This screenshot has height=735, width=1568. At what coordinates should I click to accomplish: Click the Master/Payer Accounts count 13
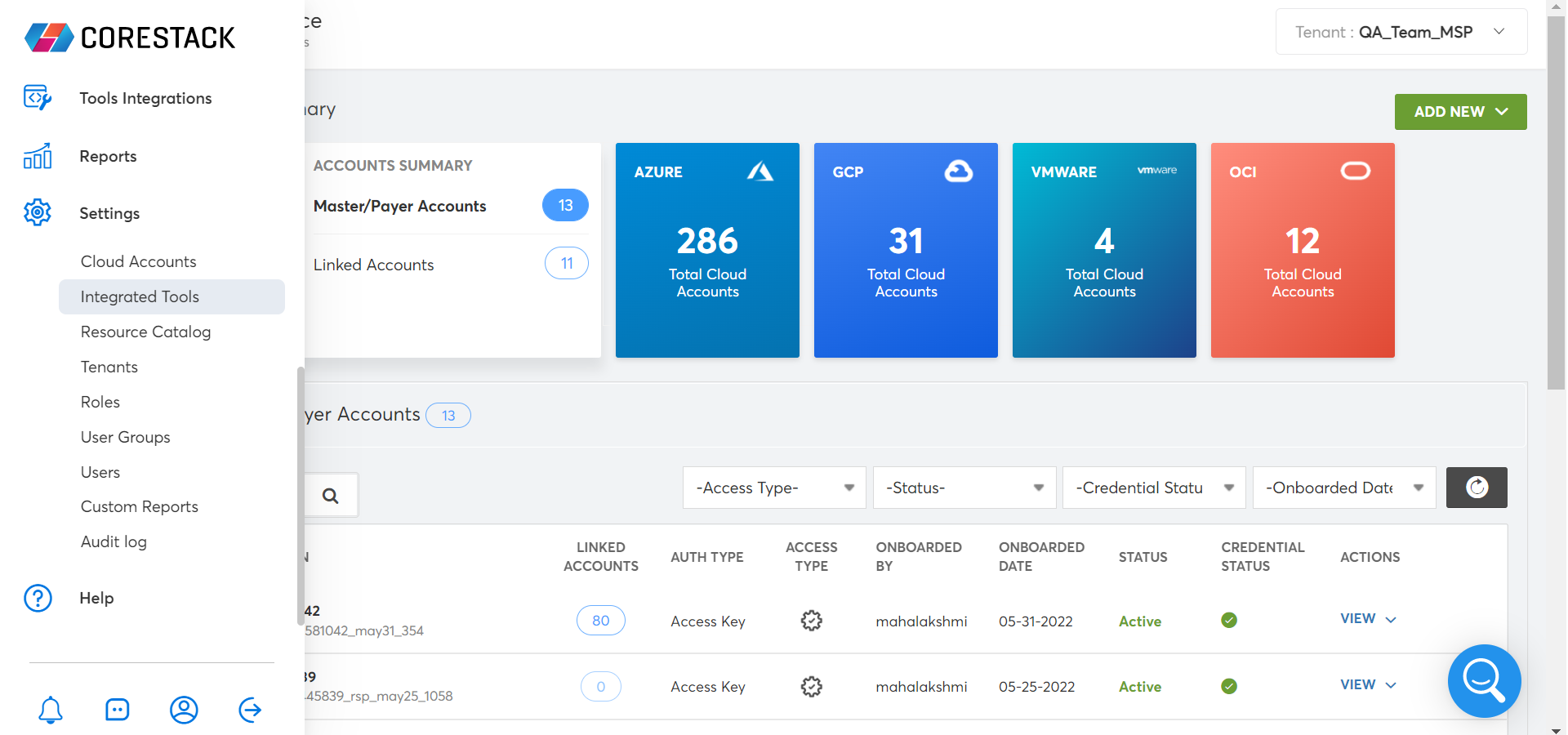coord(565,205)
